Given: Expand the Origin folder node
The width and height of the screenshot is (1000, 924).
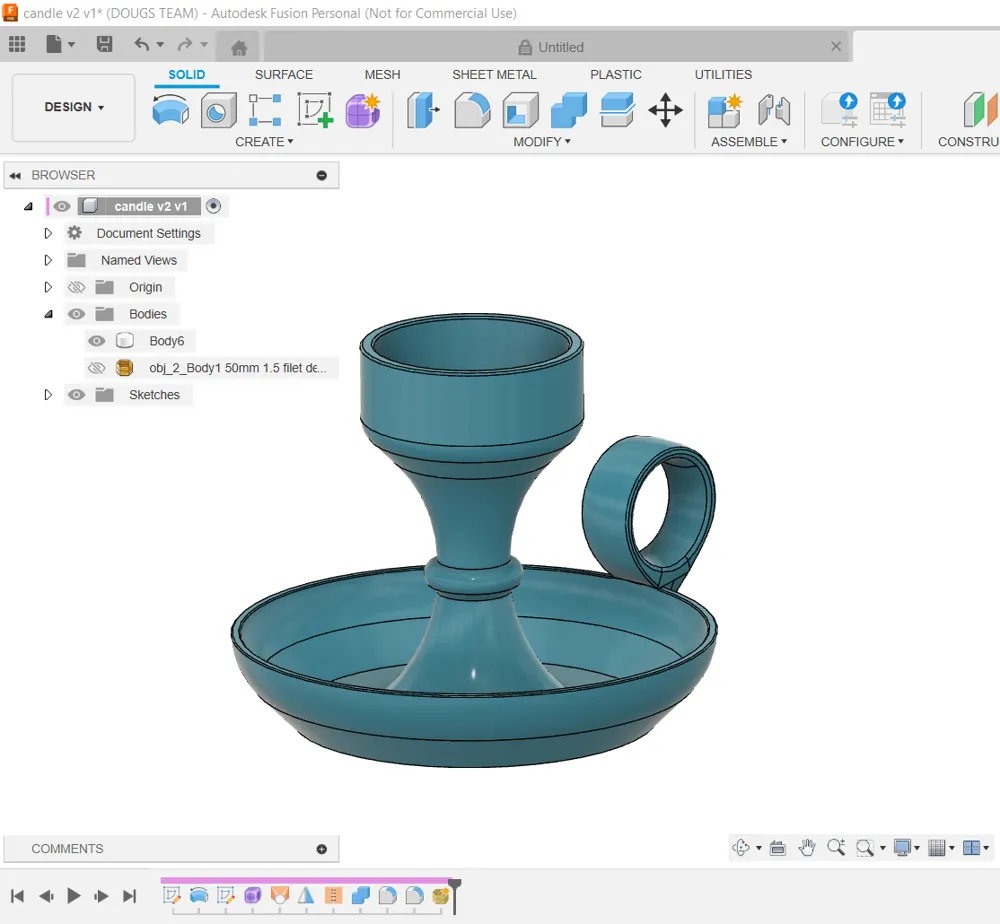Looking at the screenshot, I should point(48,287).
